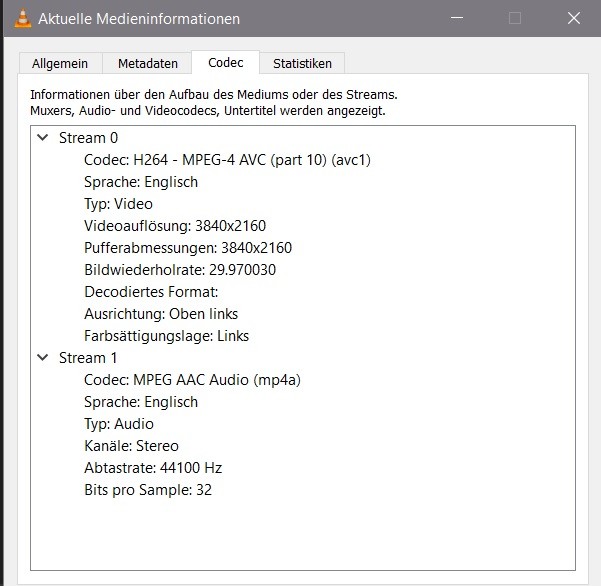Image resolution: width=601 pixels, height=586 pixels.
Task: Click the Bildwiederholrate 29.970030 row
Action: coord(180,270)
